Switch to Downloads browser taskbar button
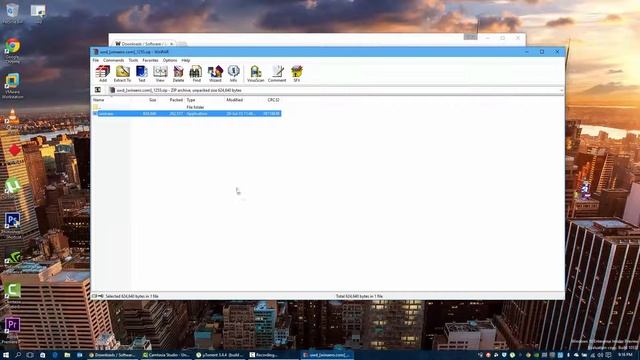640x360 pixels. click(112, 355)
